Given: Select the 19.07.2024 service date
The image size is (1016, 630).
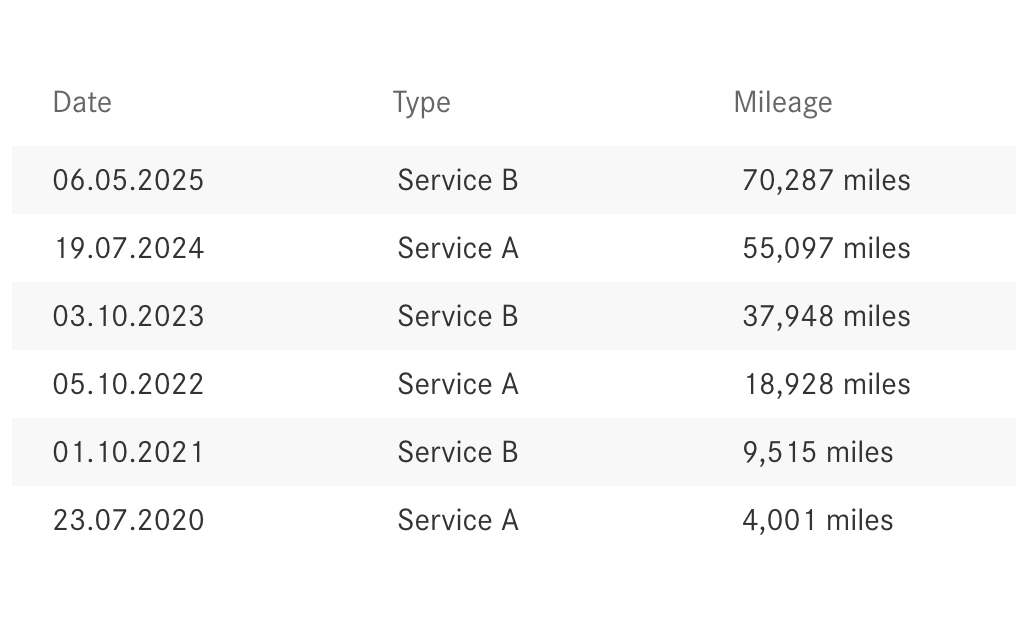Looking at the screenshot, I should pyautogui.click(x=128, y=248).
